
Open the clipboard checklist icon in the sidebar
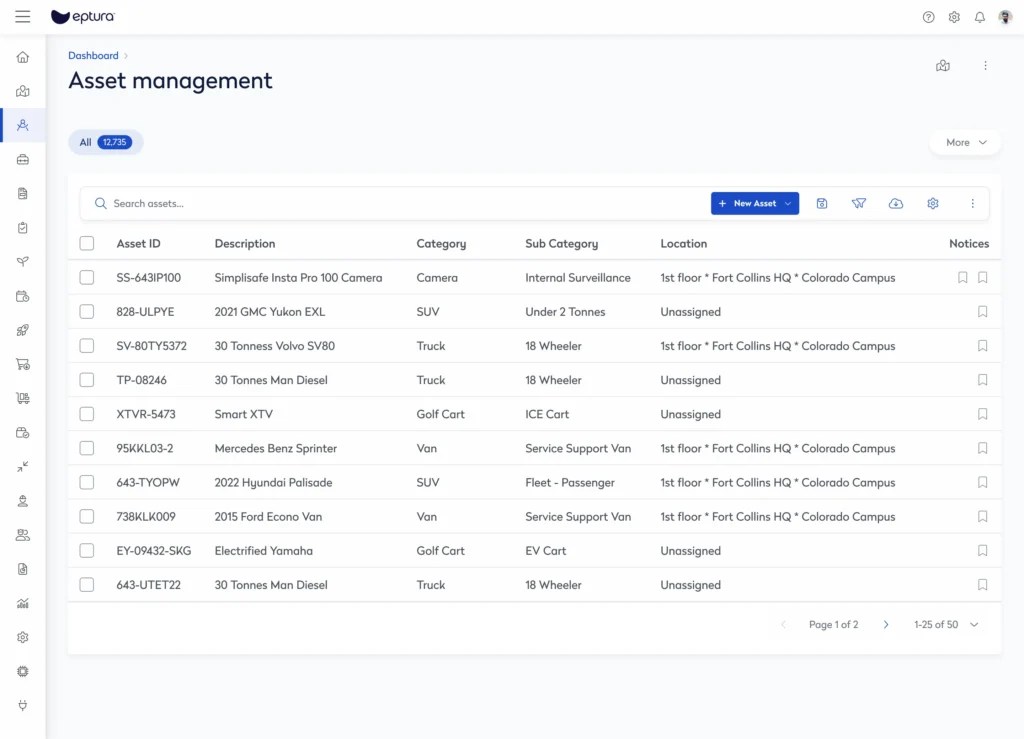pyautogui.click(x=22, y=227)
